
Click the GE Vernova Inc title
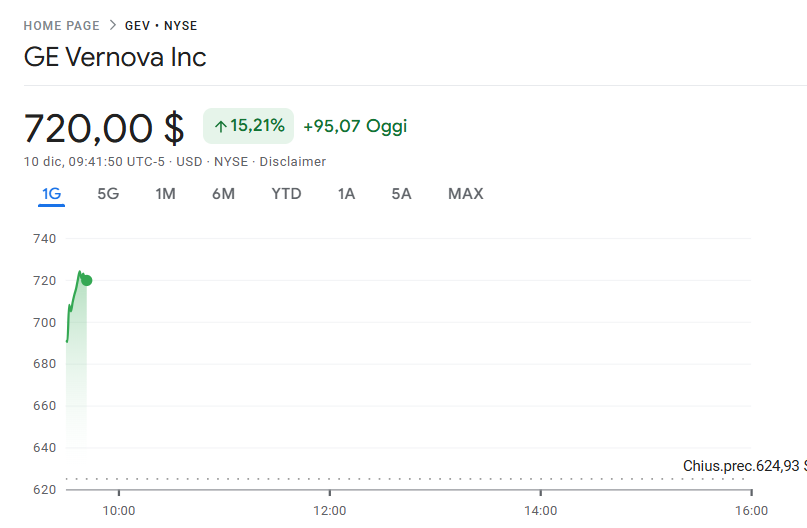(115, 57)
